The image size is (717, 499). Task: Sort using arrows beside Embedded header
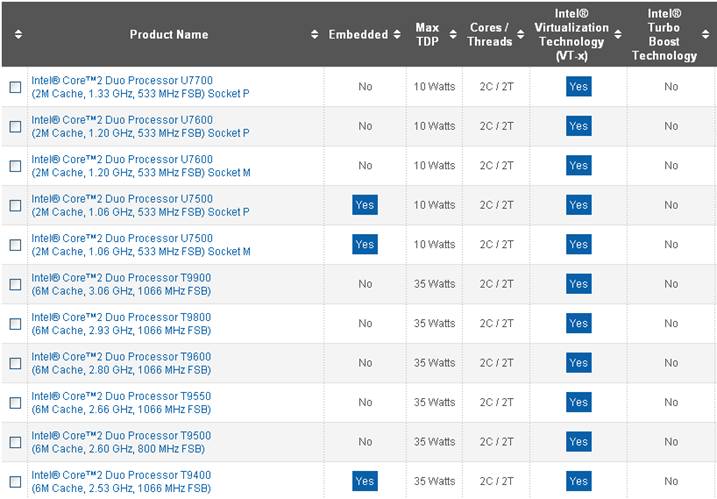[x=397, y=34]
